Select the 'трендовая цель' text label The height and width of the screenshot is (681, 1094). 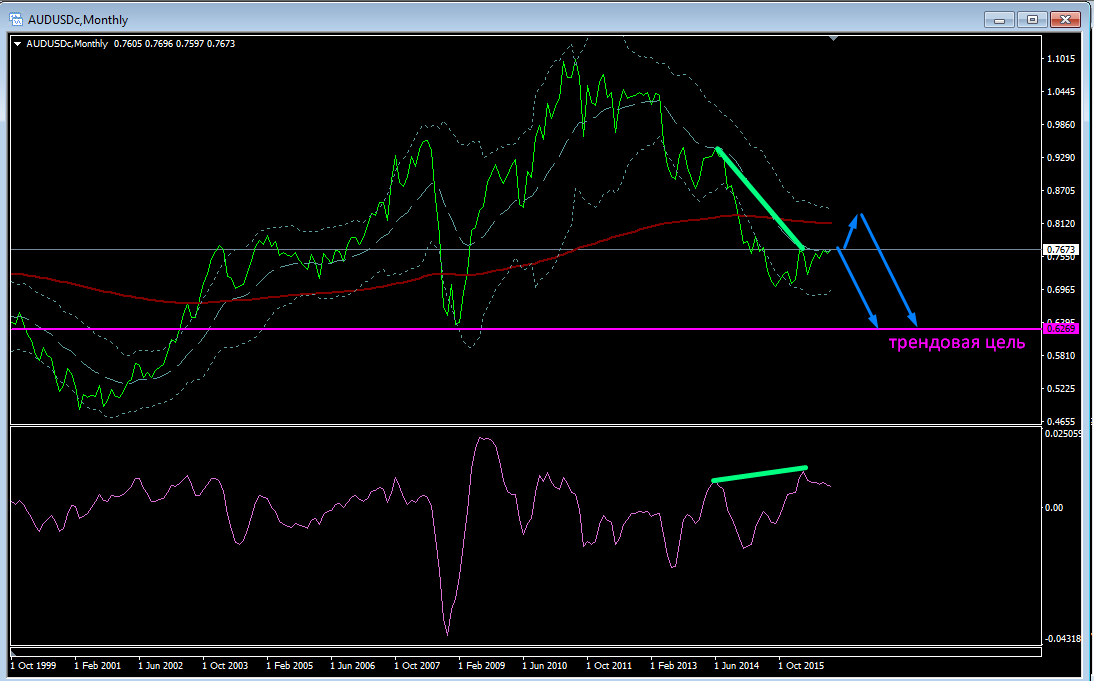coord(957,344)
